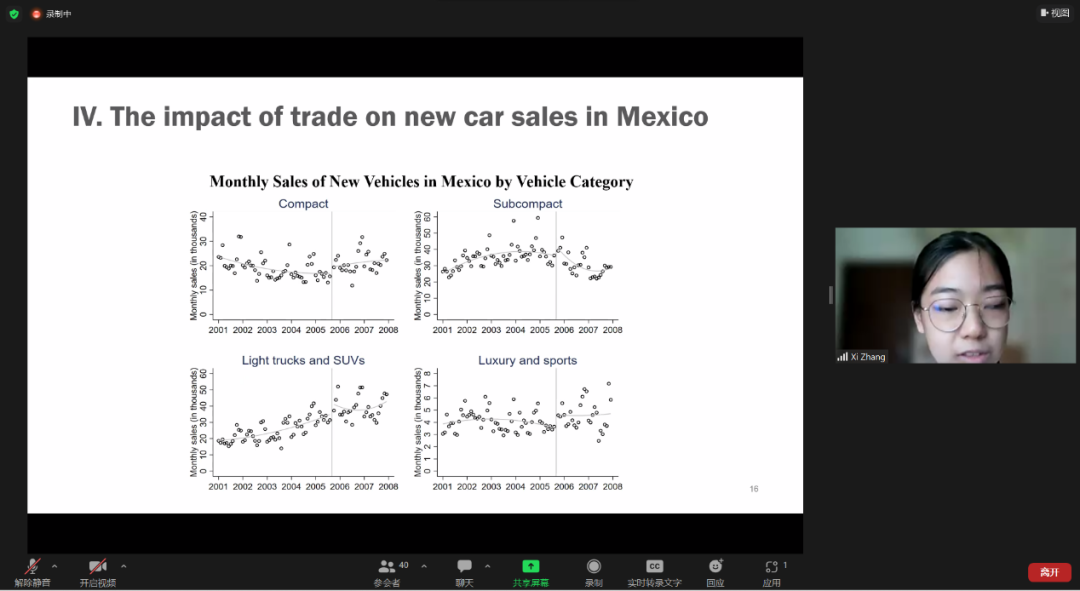
Task: Expand the arrow next to participants
Action: (x=424, y=565)
